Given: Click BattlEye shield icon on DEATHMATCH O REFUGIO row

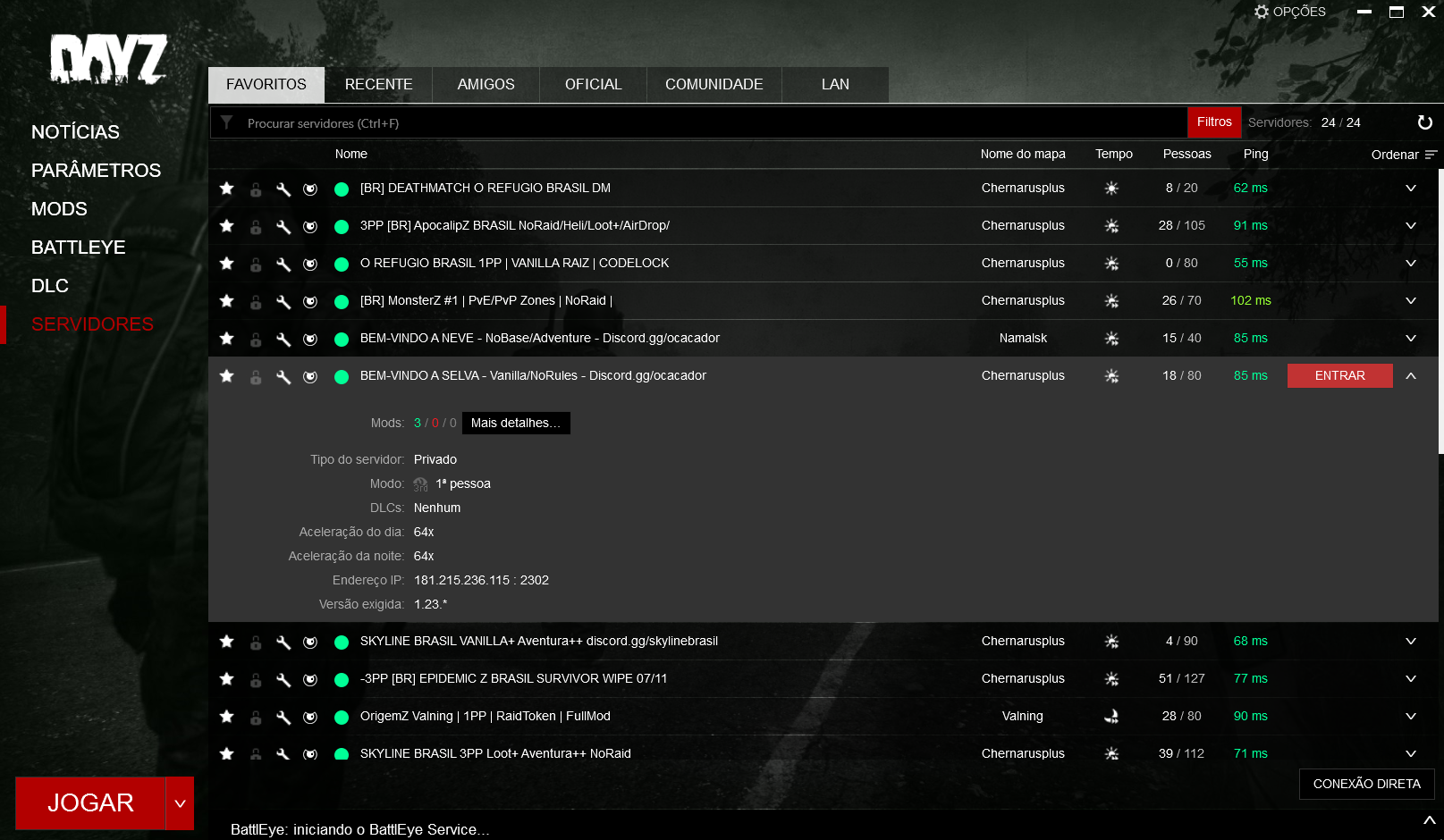Looking at the screenshot, I should (x=310, y=189).
